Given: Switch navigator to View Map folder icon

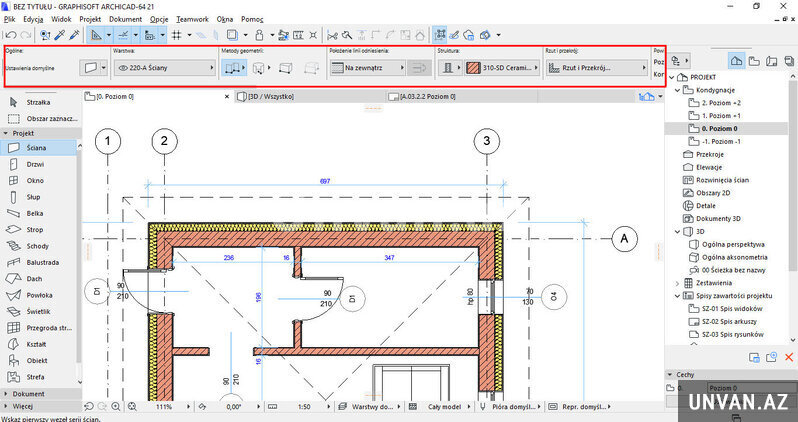Looking at the screenshot, I should click(754, 61).
